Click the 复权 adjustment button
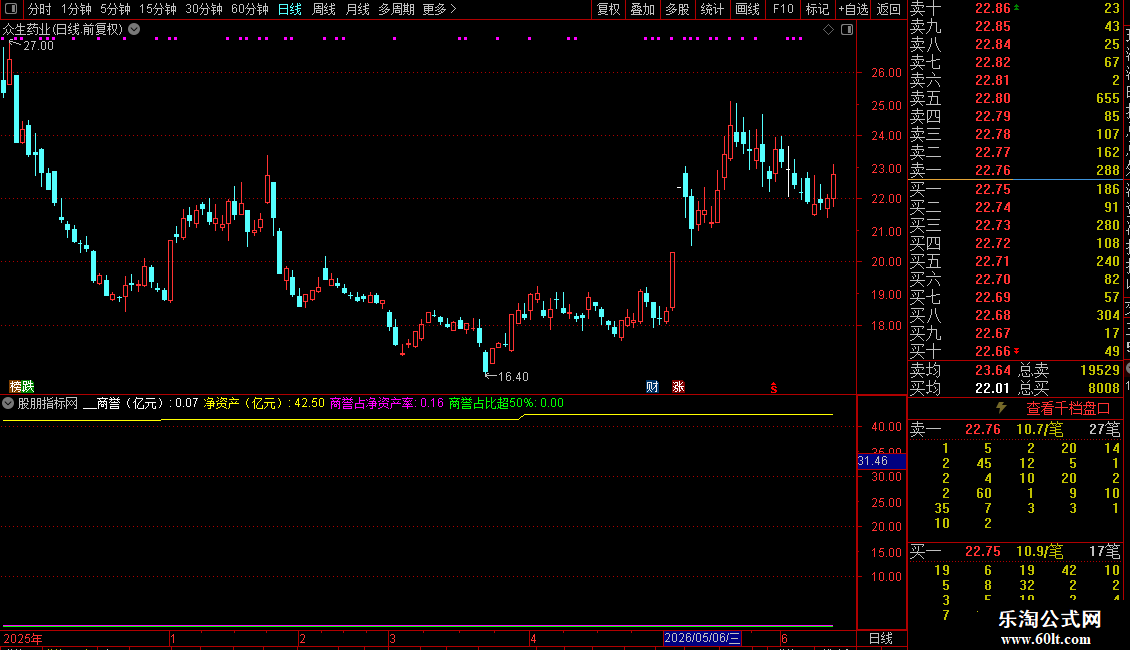The height and width of the screenshot is (650, 1130). click(608, 9)
